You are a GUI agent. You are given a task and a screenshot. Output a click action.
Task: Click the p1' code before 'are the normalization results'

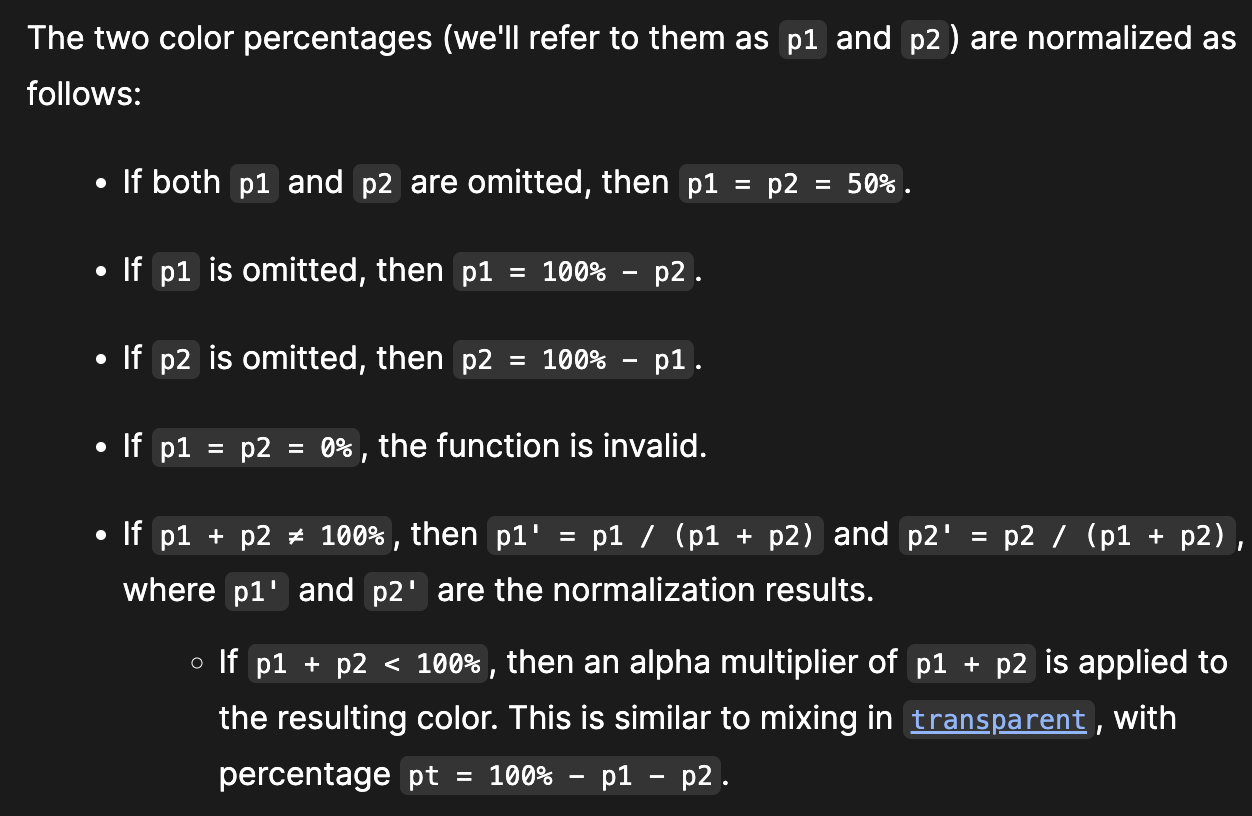[x=257, y=592]
